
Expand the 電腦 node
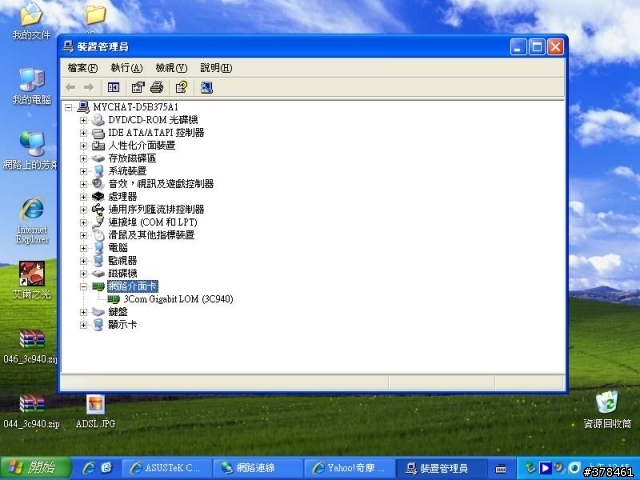point(84,248)
